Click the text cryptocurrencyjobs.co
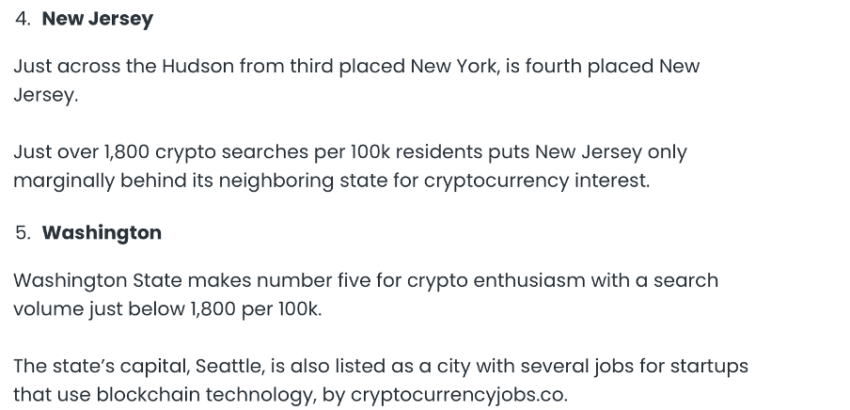Screen dimensions: 850x410 click(459, 395)
